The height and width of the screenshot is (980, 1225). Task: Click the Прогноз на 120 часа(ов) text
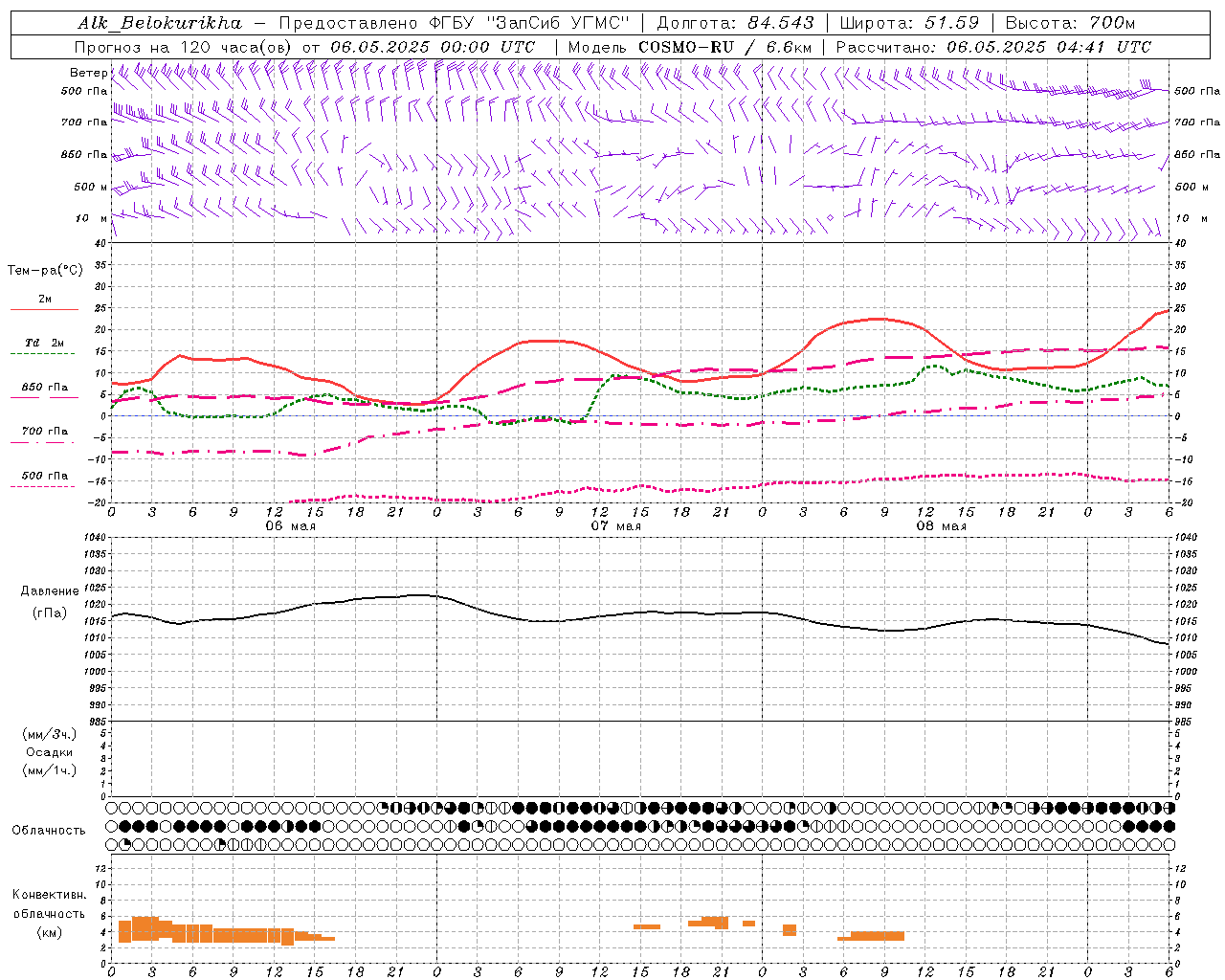click(183, 47)
